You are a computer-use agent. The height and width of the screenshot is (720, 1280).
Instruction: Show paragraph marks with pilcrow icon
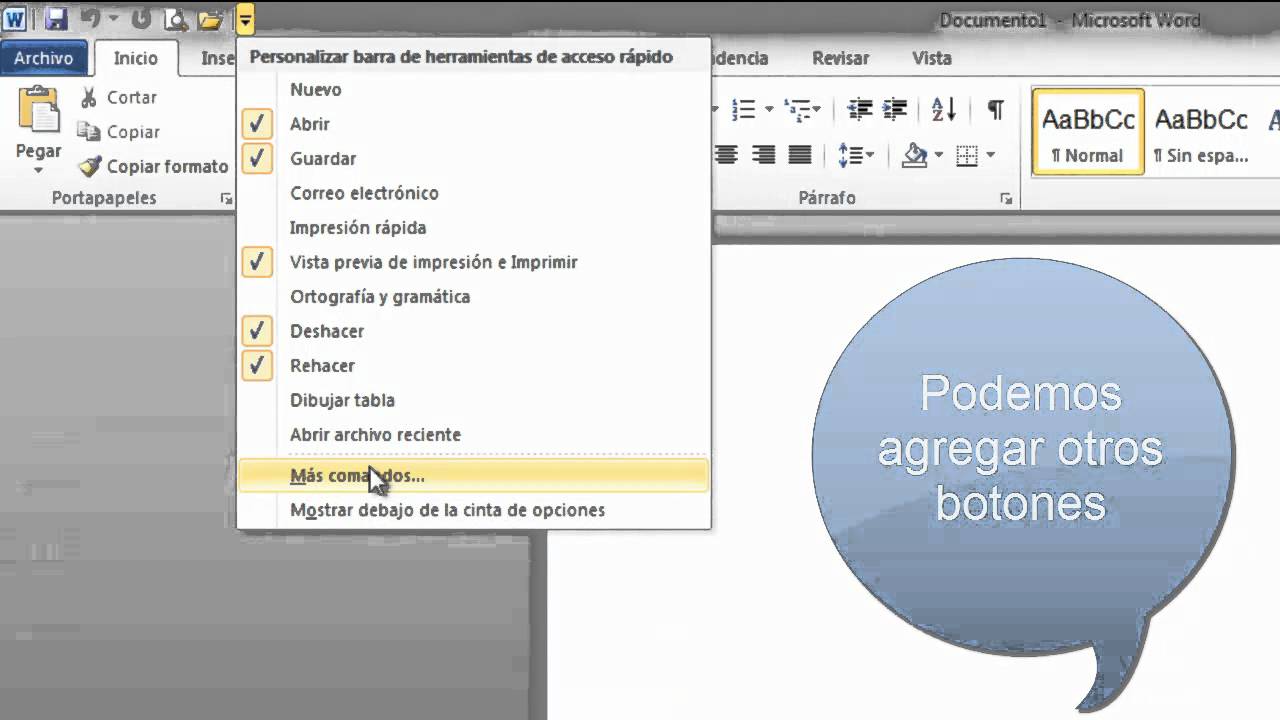coord(995,109)
